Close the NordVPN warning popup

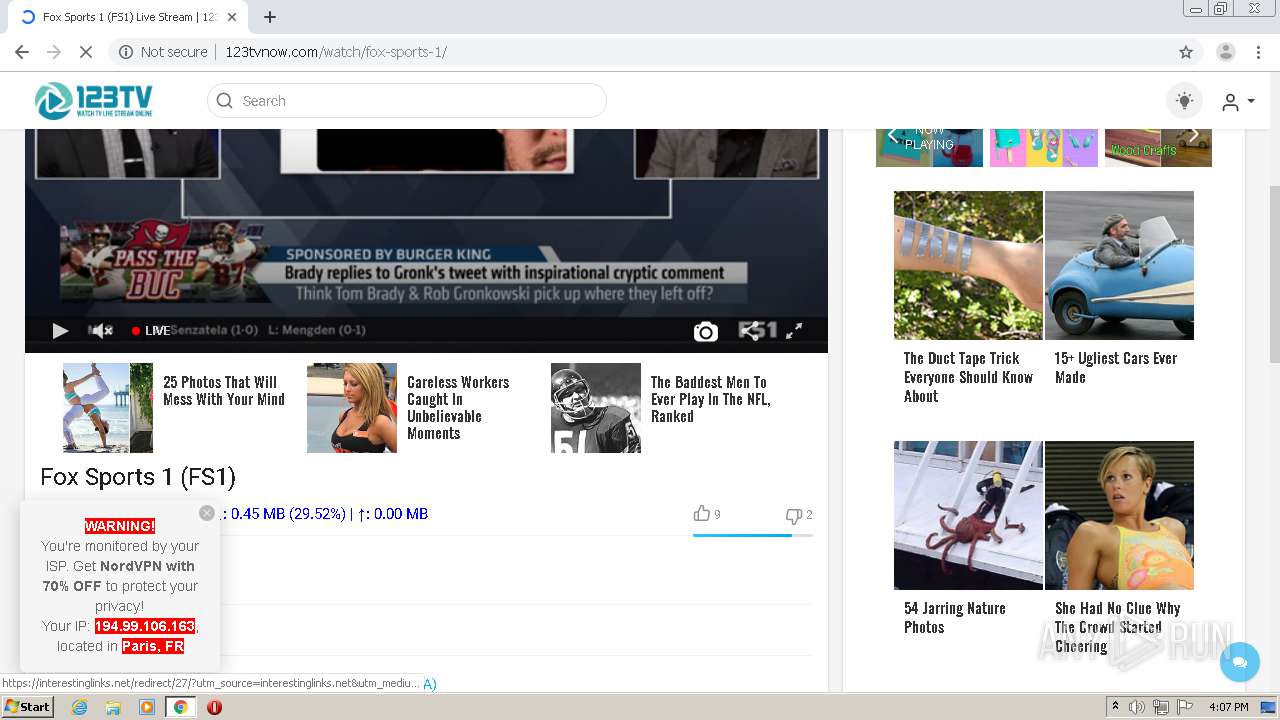click(x=207, y=513)
